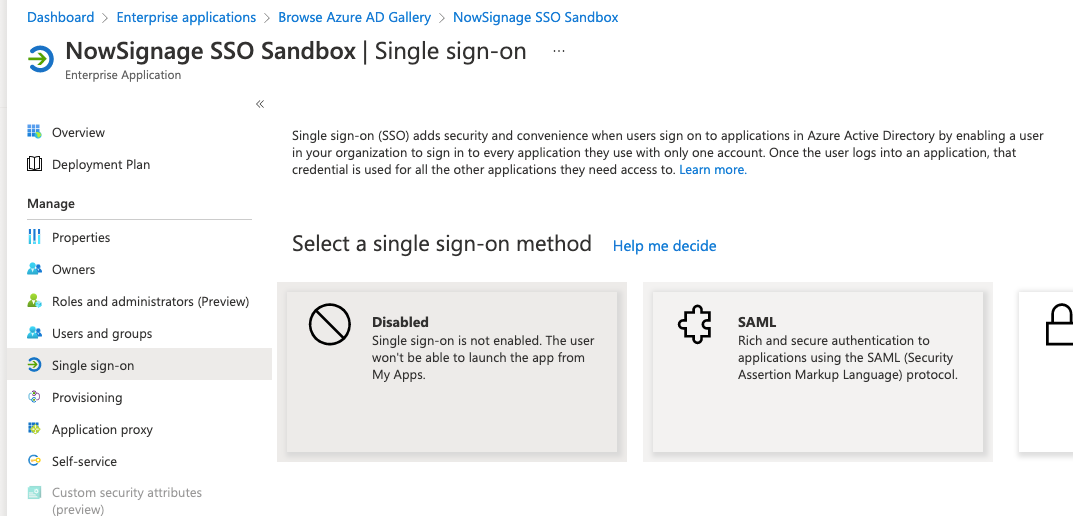Click the Self-service sidebar icon
Screen dimensions: 1073x516
click(x=34, y=461)
